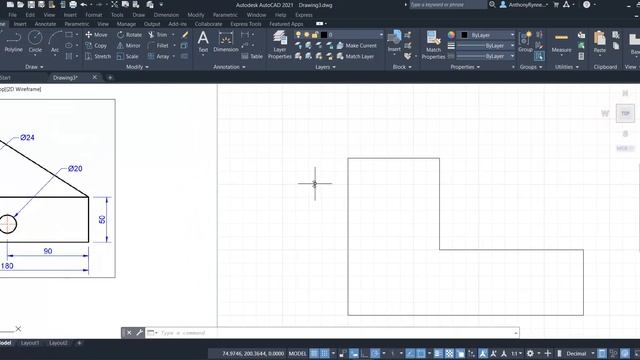Add a new drawing tab with plus

click(x=110, y=78)
